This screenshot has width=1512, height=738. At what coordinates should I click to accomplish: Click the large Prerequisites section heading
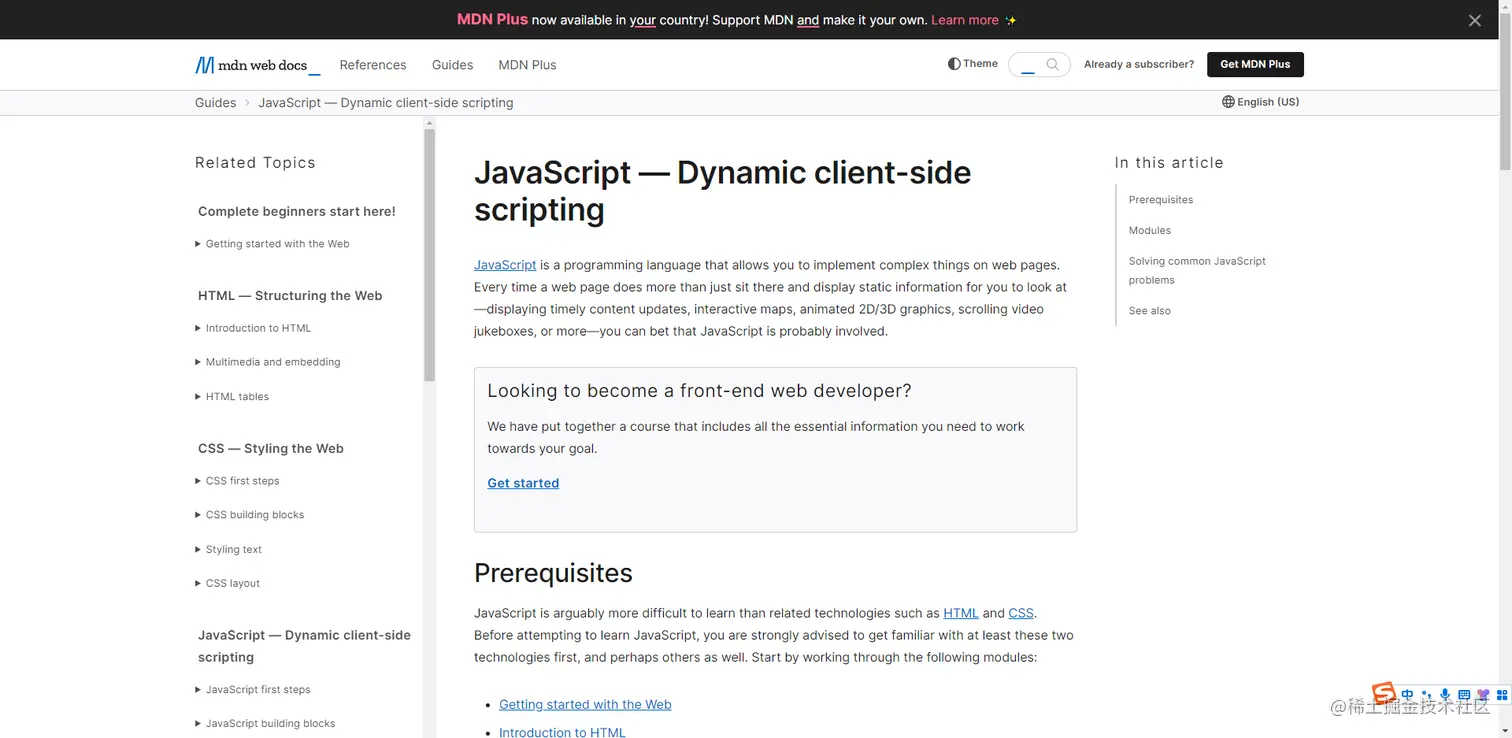[553, 573]
